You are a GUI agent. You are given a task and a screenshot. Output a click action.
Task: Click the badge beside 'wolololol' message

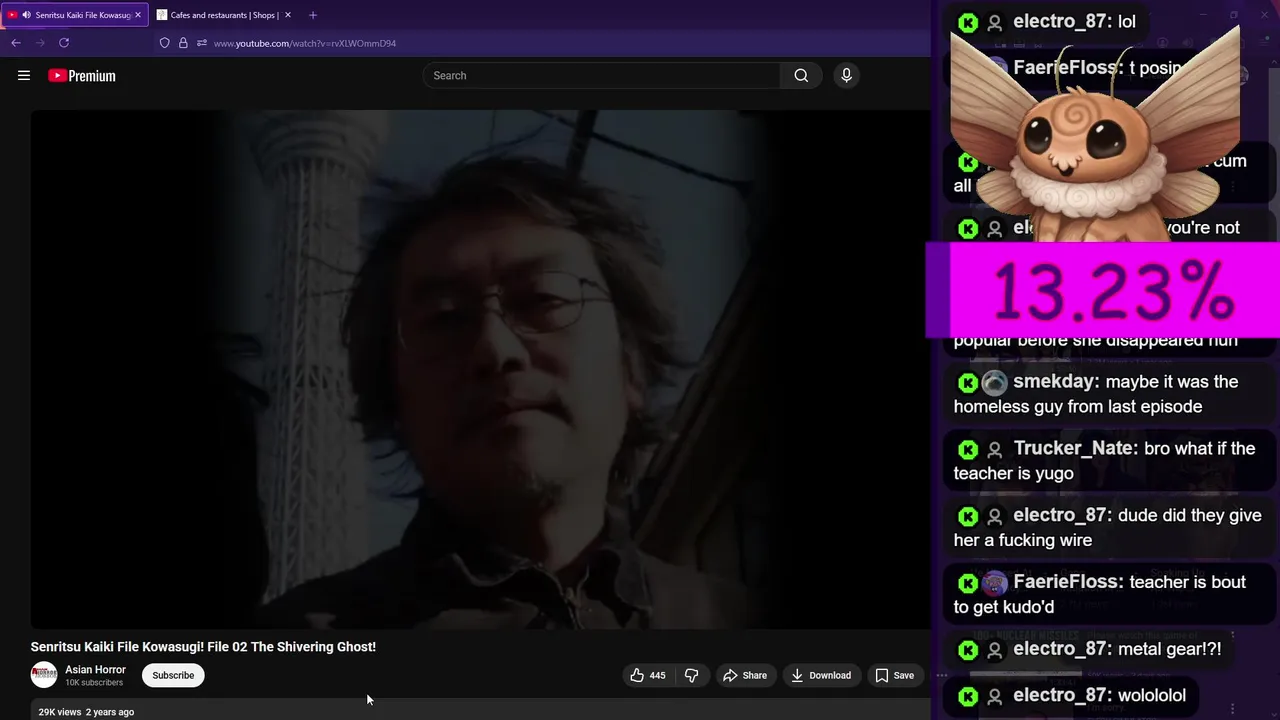(x=968, y=696)
